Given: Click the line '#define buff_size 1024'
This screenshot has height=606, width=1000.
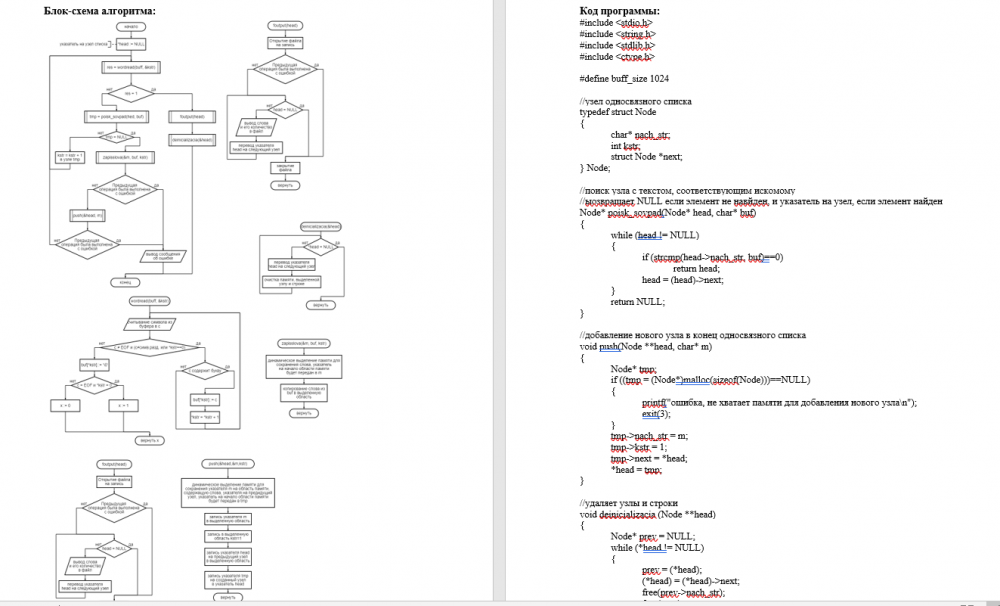Looking at the screenshot, I should (624, 78).
